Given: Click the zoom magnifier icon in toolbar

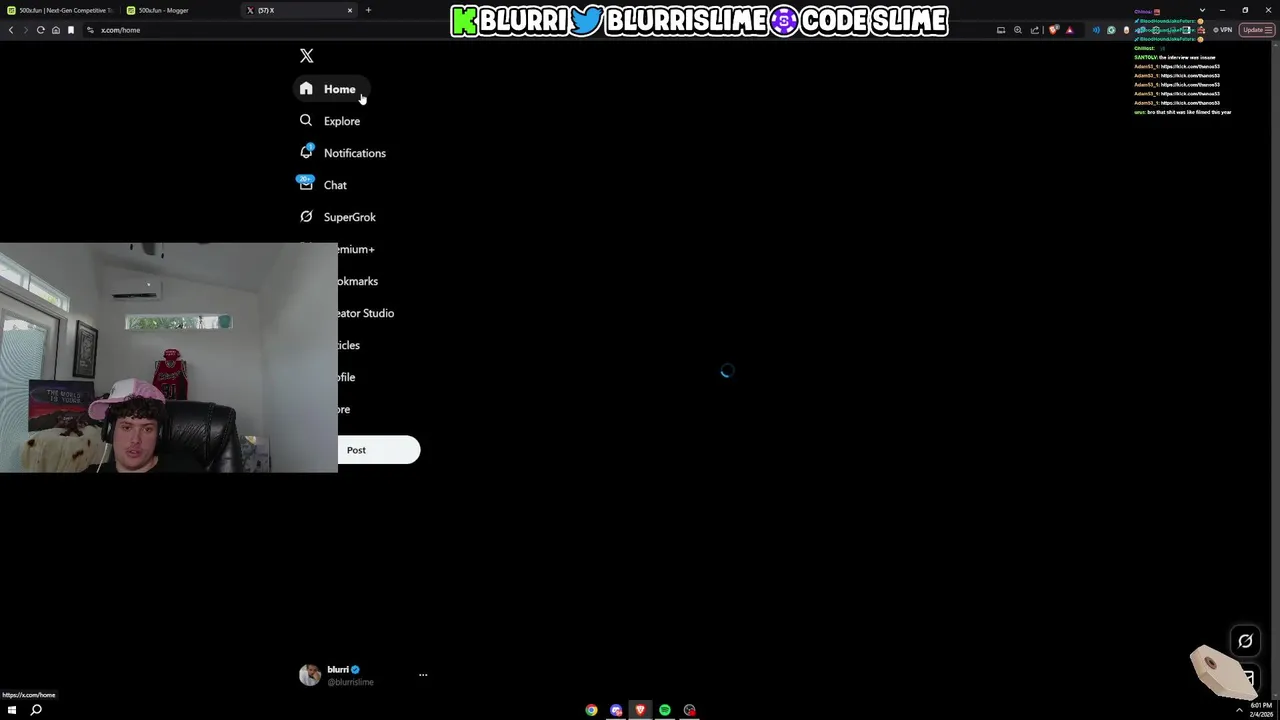Looking at the screenshot, I should (1018, 30).
